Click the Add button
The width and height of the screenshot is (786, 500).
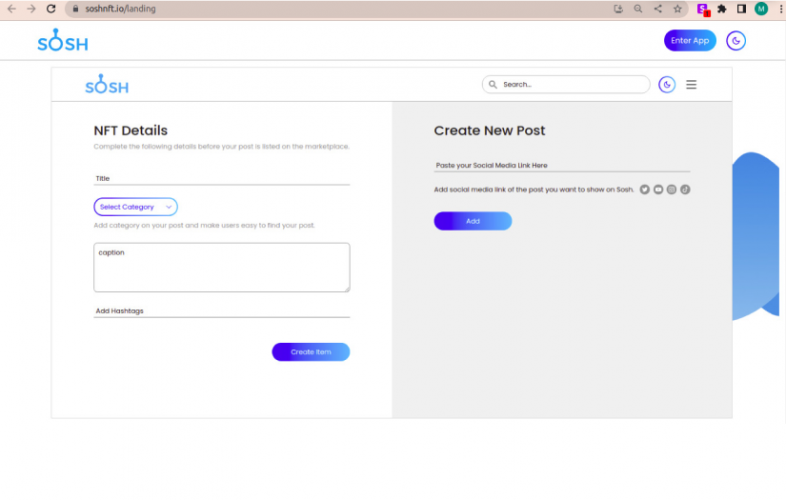coord(473,221)
